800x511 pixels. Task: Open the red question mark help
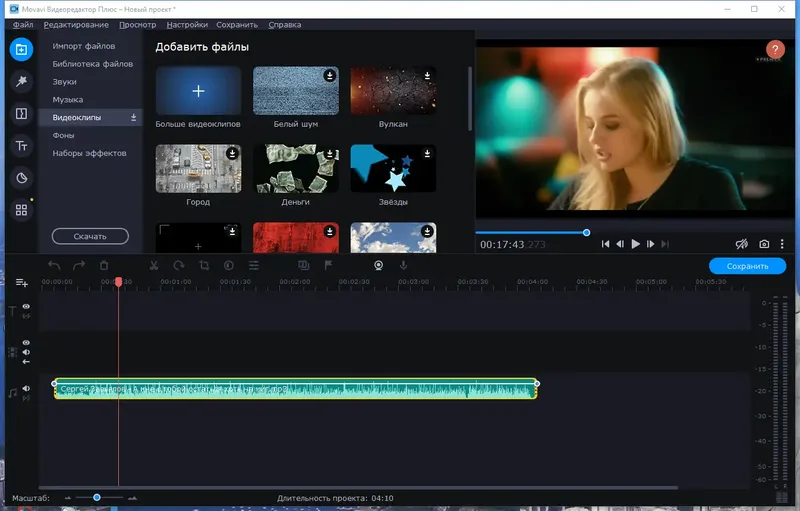coord(775,49)
